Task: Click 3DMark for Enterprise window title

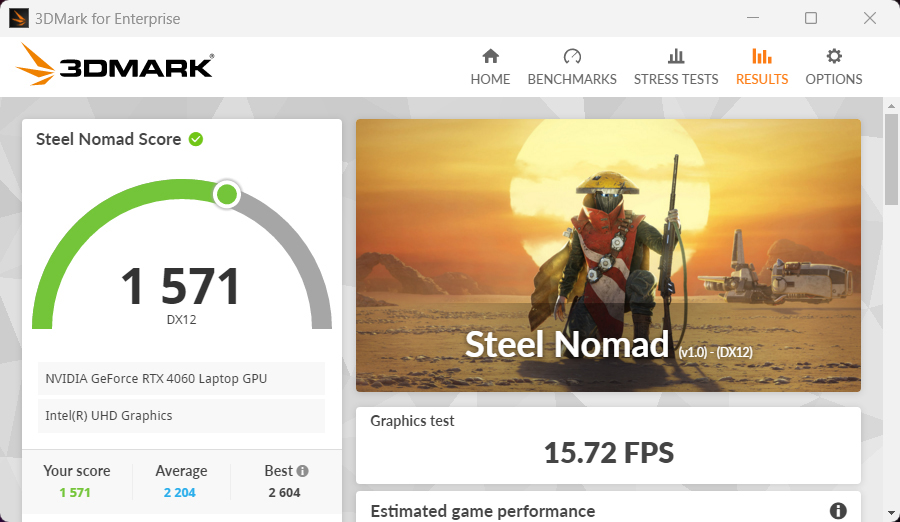Action: click(x=107, y=18)
